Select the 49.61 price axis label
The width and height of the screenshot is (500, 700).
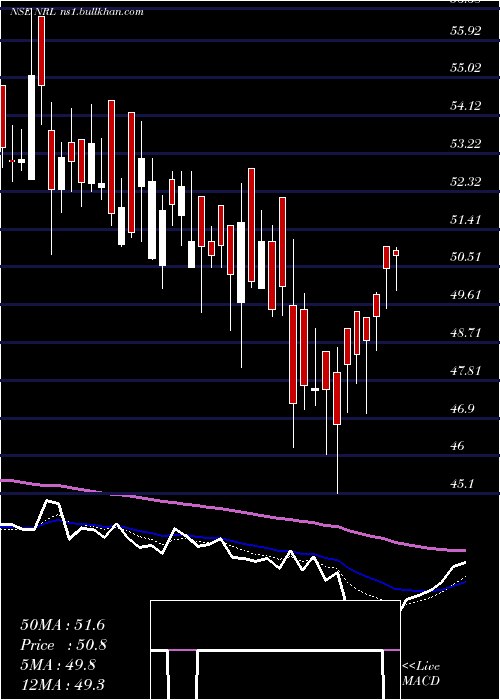[466, 295]
